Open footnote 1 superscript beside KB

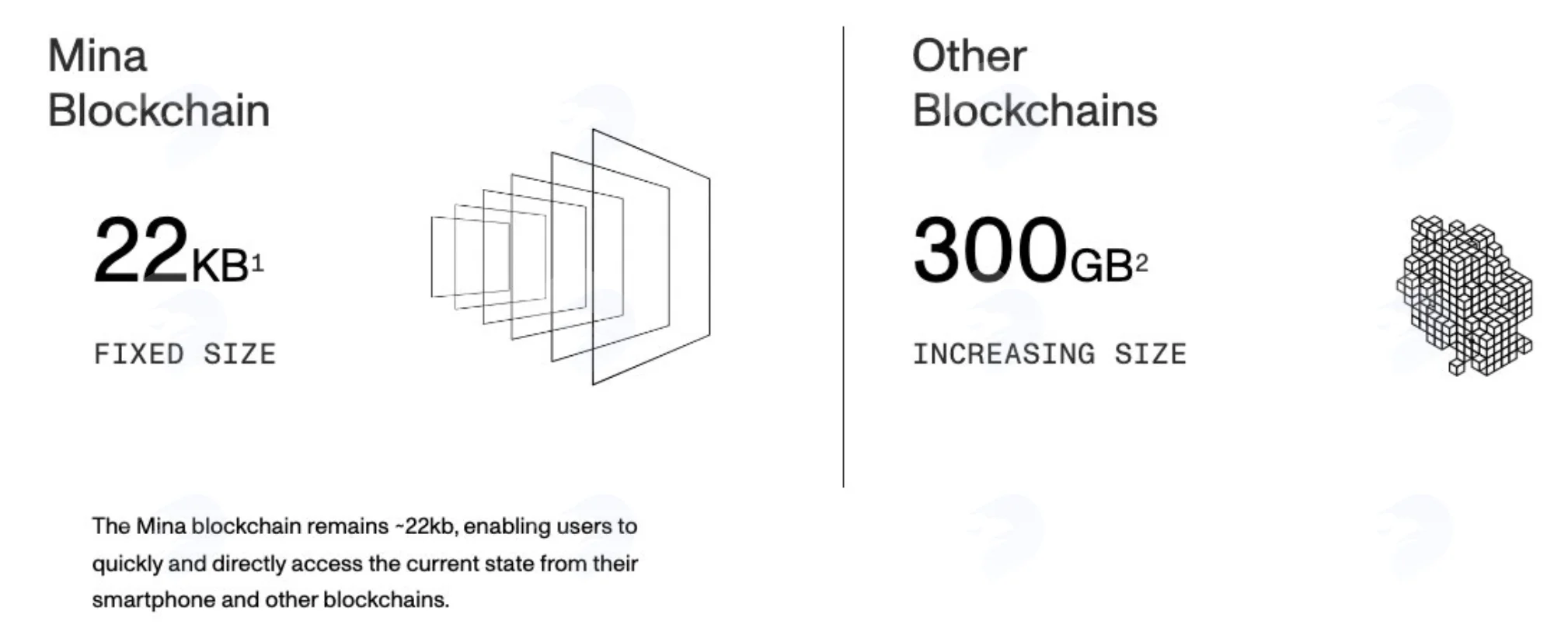coord(258,263)
